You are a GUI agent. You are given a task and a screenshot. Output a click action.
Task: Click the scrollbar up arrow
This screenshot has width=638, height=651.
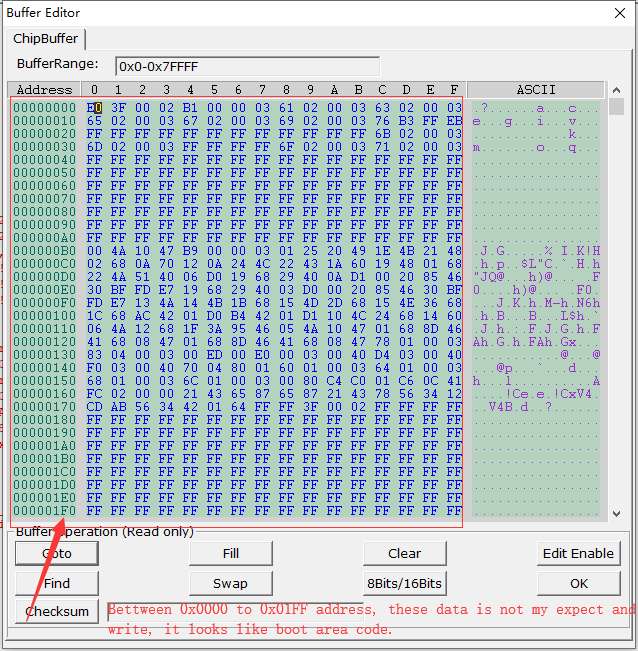[616, 90]
